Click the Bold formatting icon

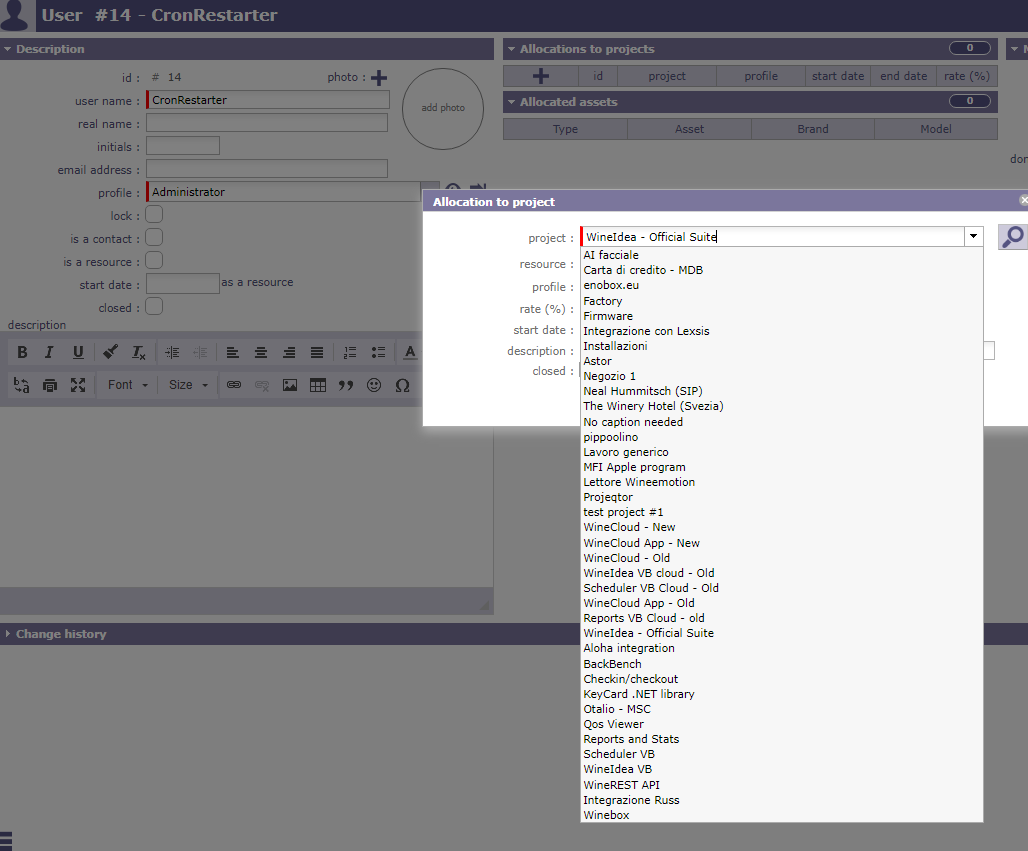(x=22, y=352)
